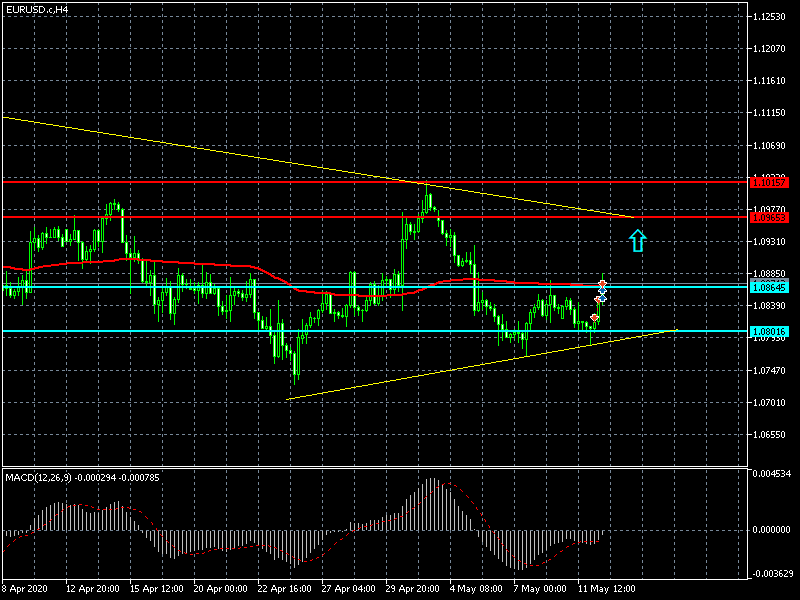Click the -0.003629 MACD scale value

coord(773,573)
